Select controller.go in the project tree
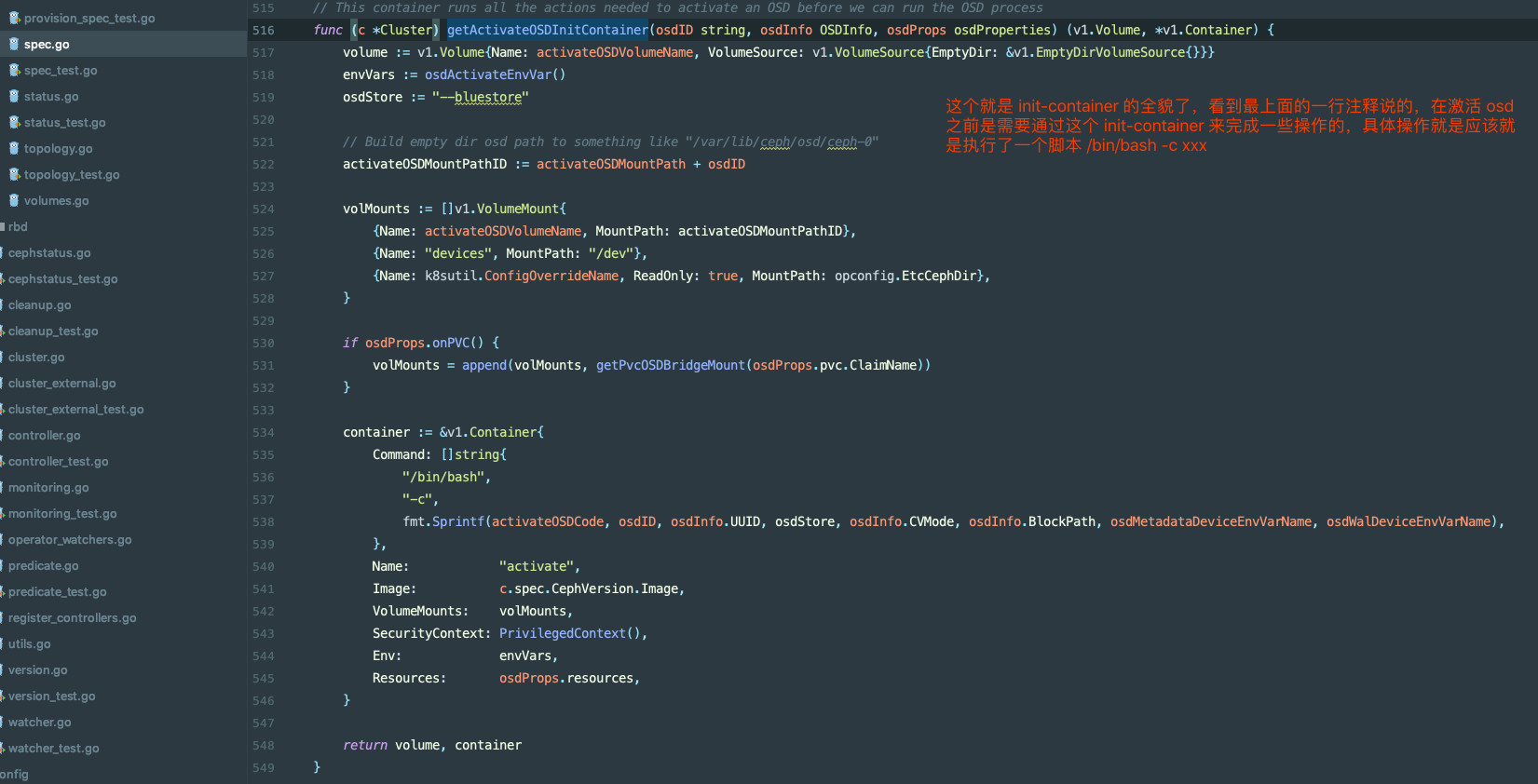1538x784 pixels. pos(44,435)
